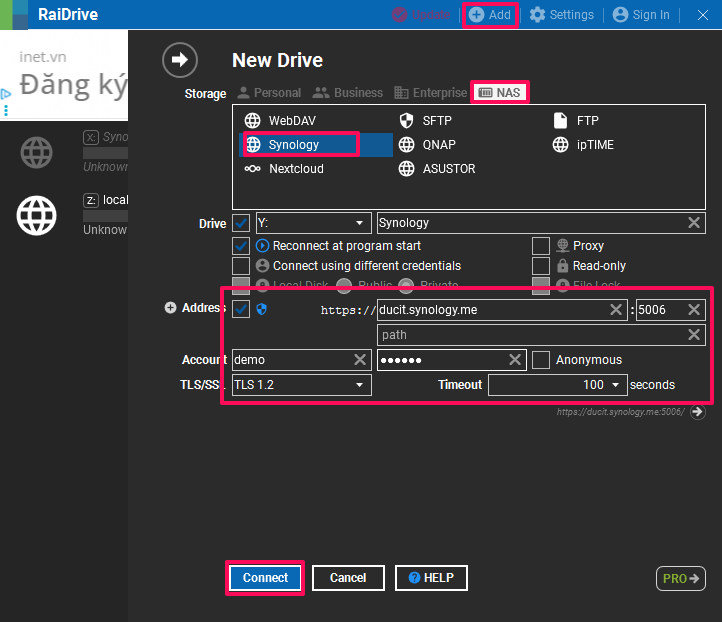Viewport: 722px width, 622px height.
Task: Uncheck Reconnect at program start
Action: (x=241, y=246)
